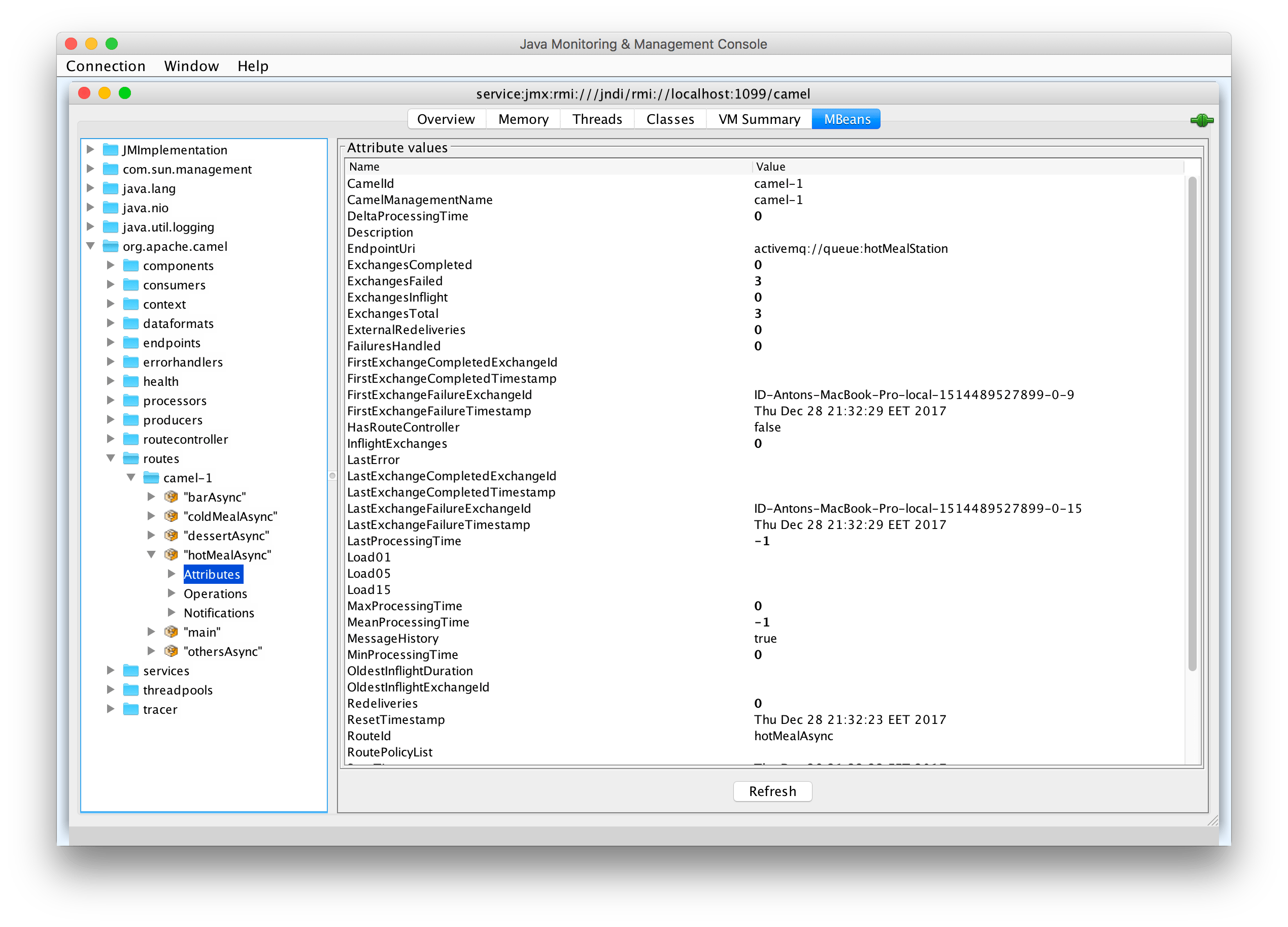This screenshot has height=927, width=1288.
Task: Expand the consumers tree node
Action: pos(111,285)
